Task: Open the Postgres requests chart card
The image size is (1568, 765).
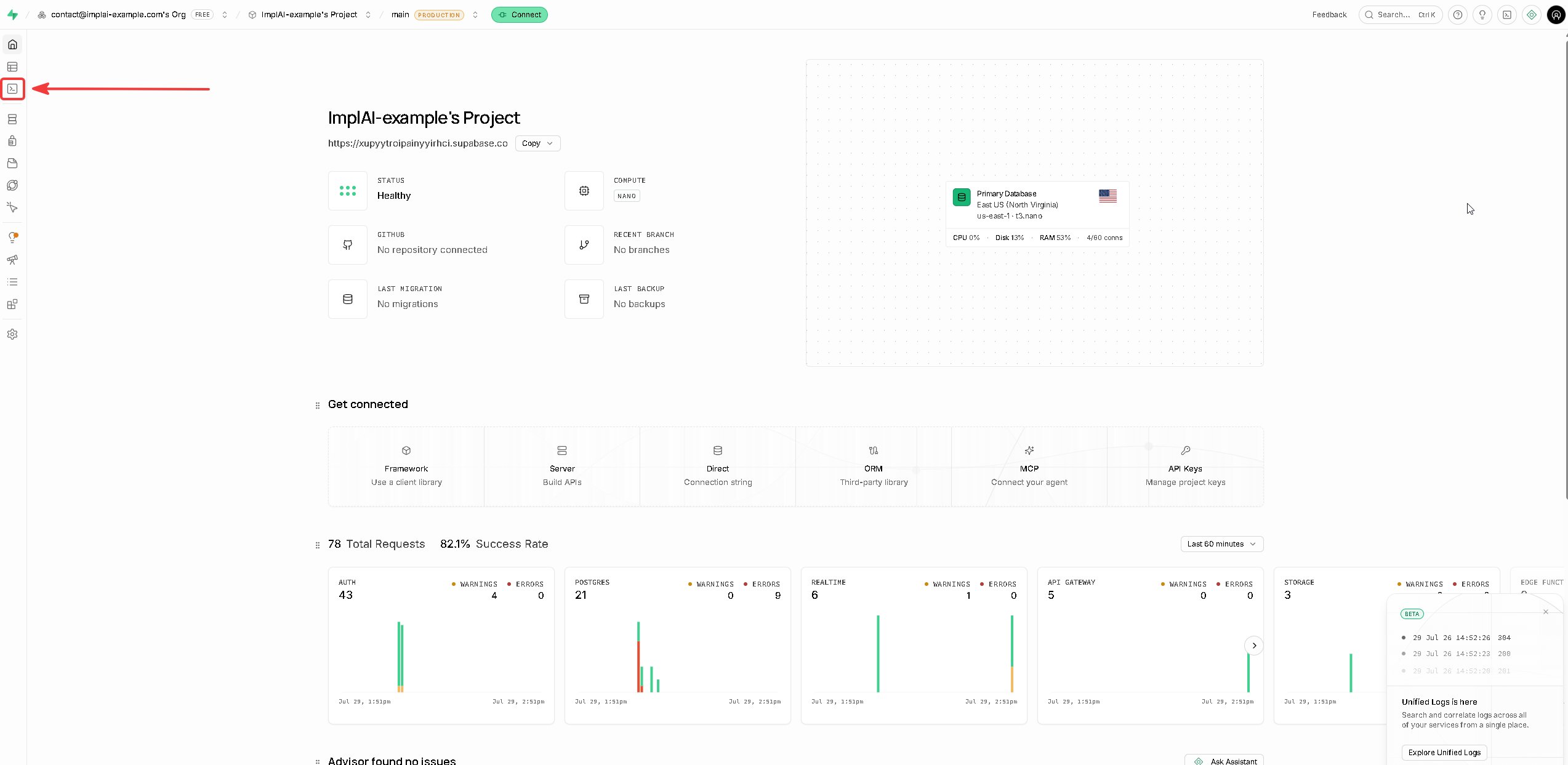Action: point(677,646)
